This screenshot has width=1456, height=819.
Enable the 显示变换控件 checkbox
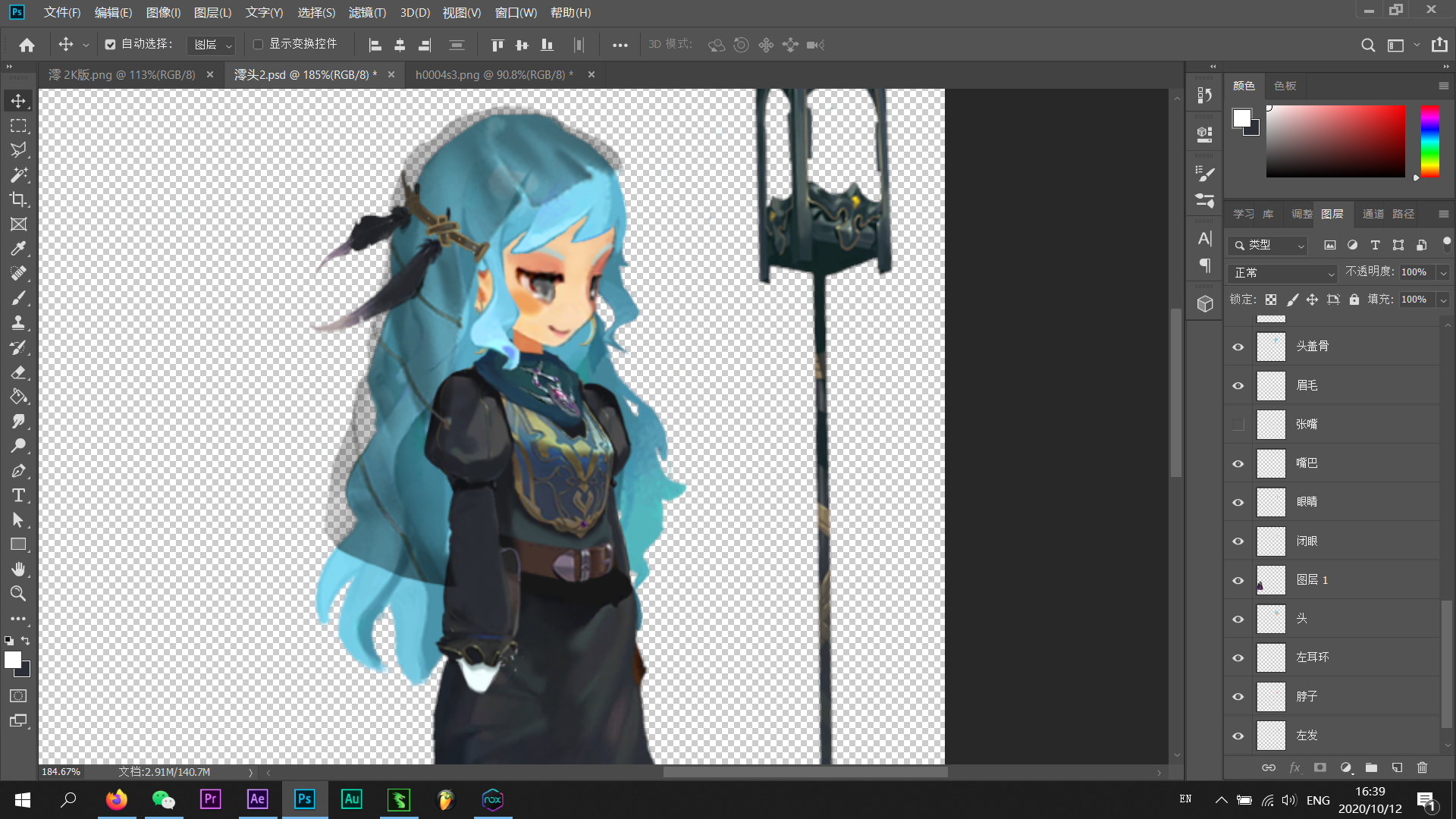(x=258, y=45)
